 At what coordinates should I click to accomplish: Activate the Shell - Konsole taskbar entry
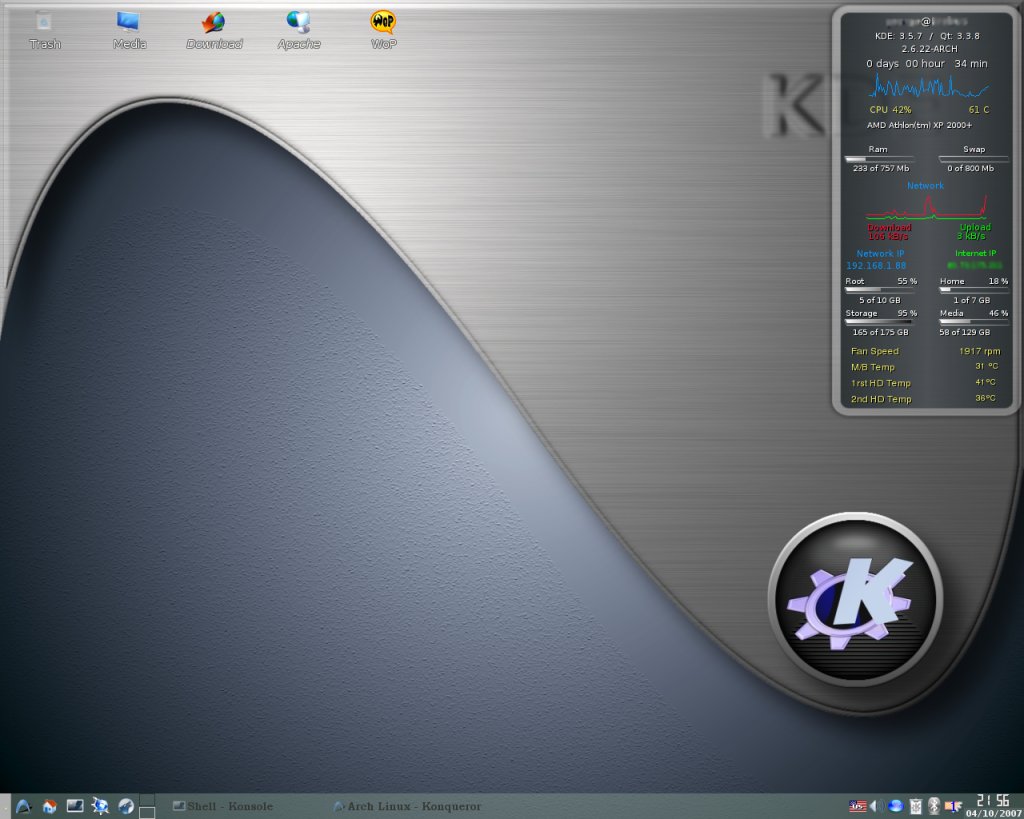tap(223, 807)
